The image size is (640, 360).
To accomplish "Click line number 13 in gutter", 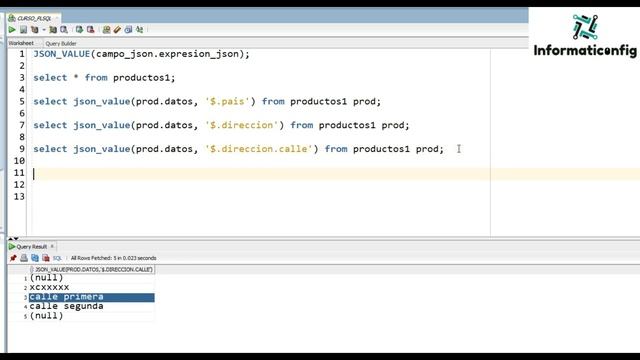I will [x=19, y=196].
